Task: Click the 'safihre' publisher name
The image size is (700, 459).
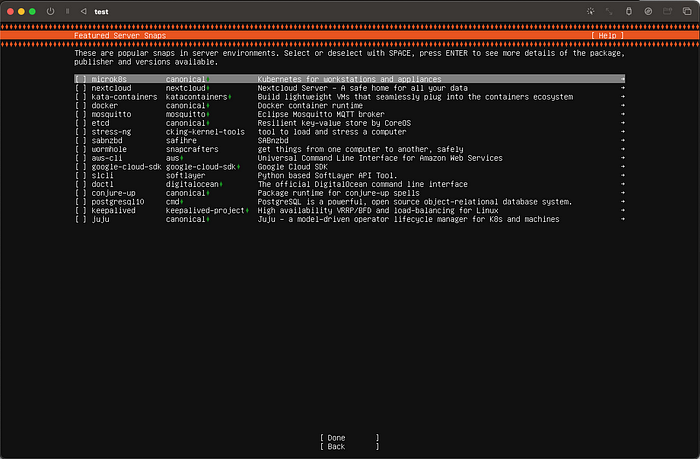Action: (x=181, y=141)
